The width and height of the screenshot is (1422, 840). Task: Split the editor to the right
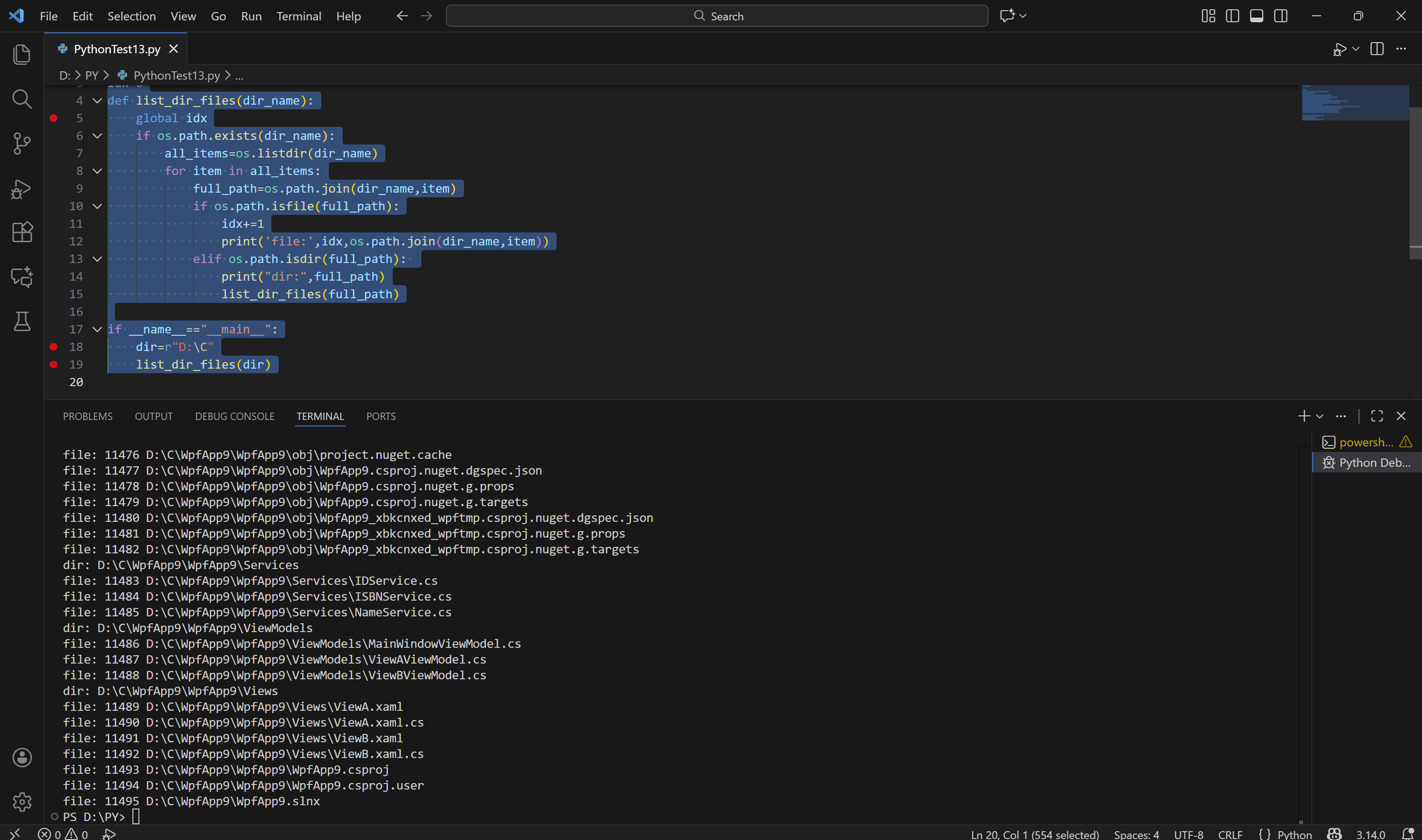tap(1377, 49)
